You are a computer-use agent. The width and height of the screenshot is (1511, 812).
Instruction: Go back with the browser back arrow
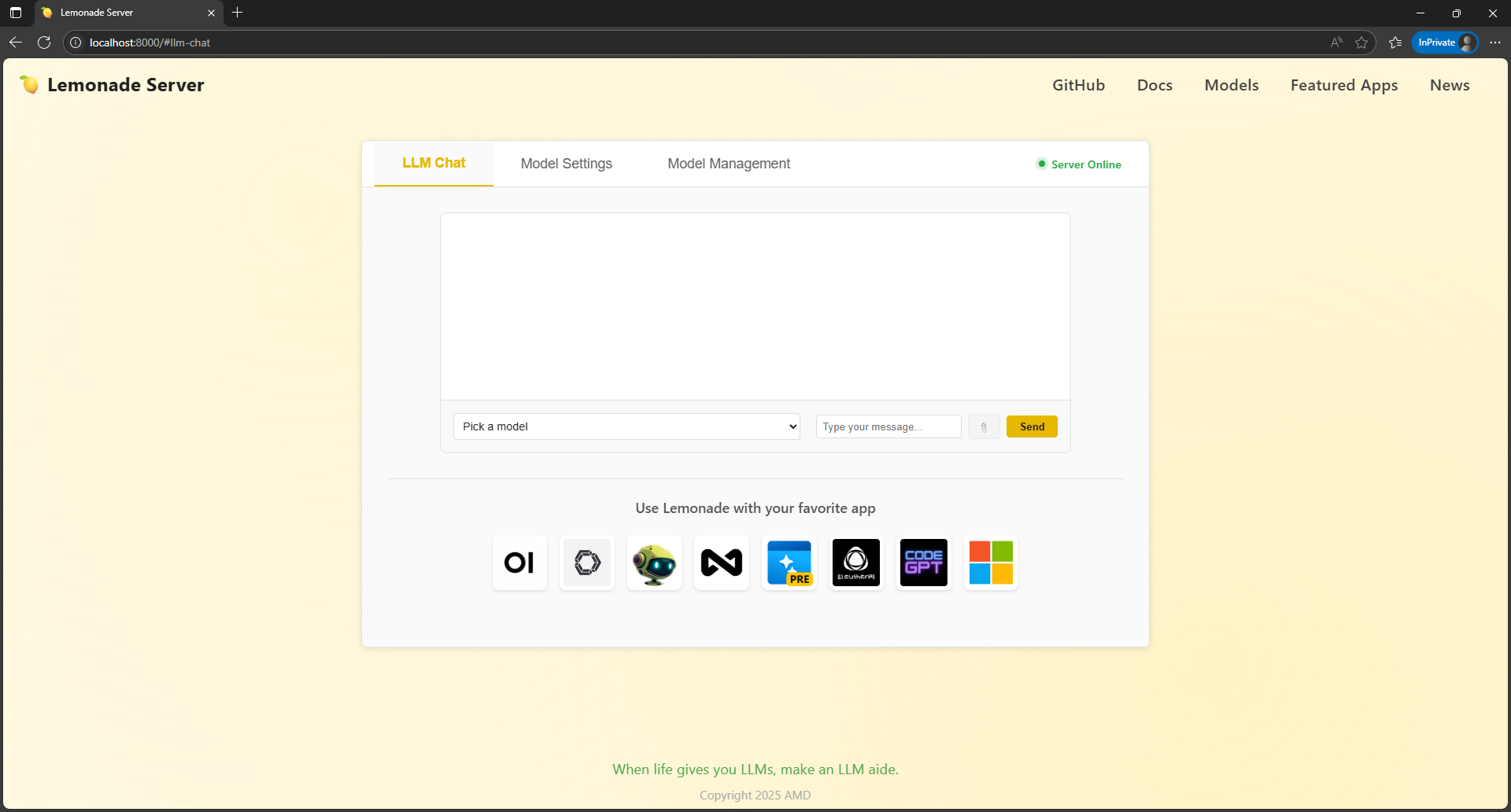point(15,42)
